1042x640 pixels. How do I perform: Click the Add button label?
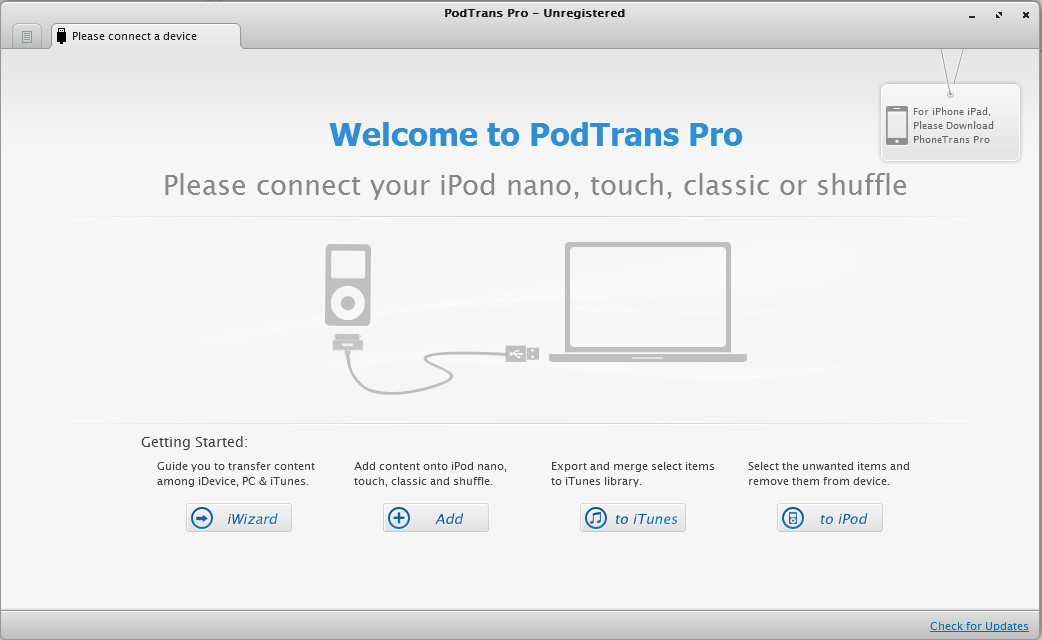(449, 519)
